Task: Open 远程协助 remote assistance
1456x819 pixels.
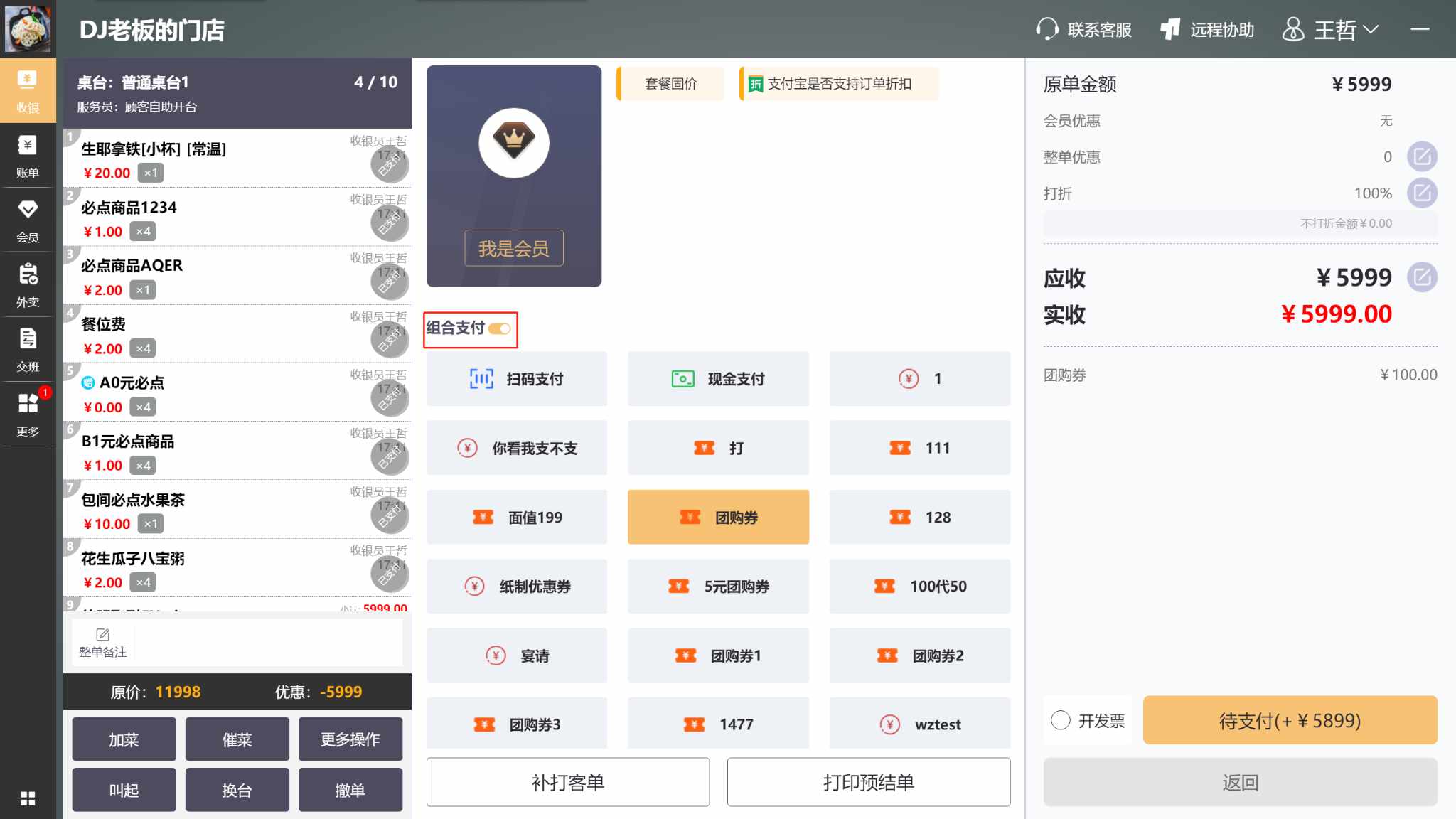Action: coord(1207,30)
